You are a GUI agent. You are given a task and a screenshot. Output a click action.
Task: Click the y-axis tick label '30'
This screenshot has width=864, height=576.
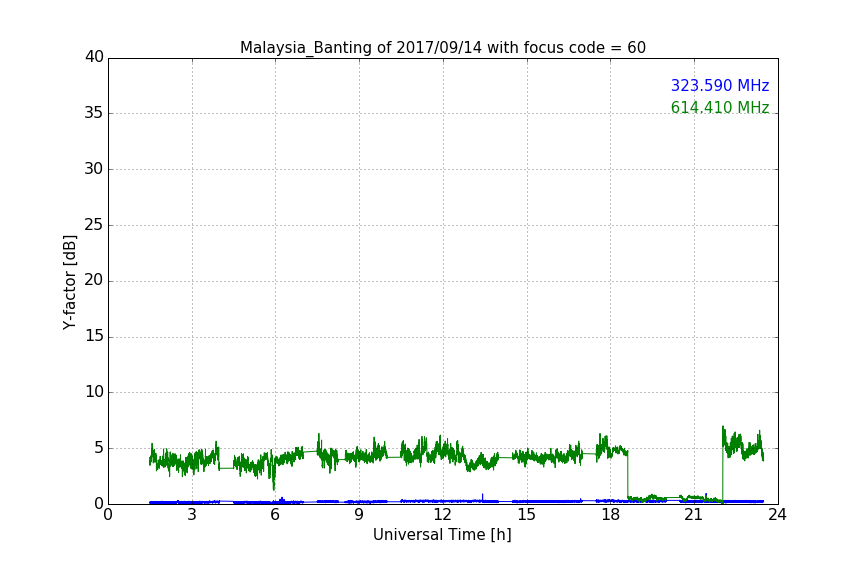94,169
